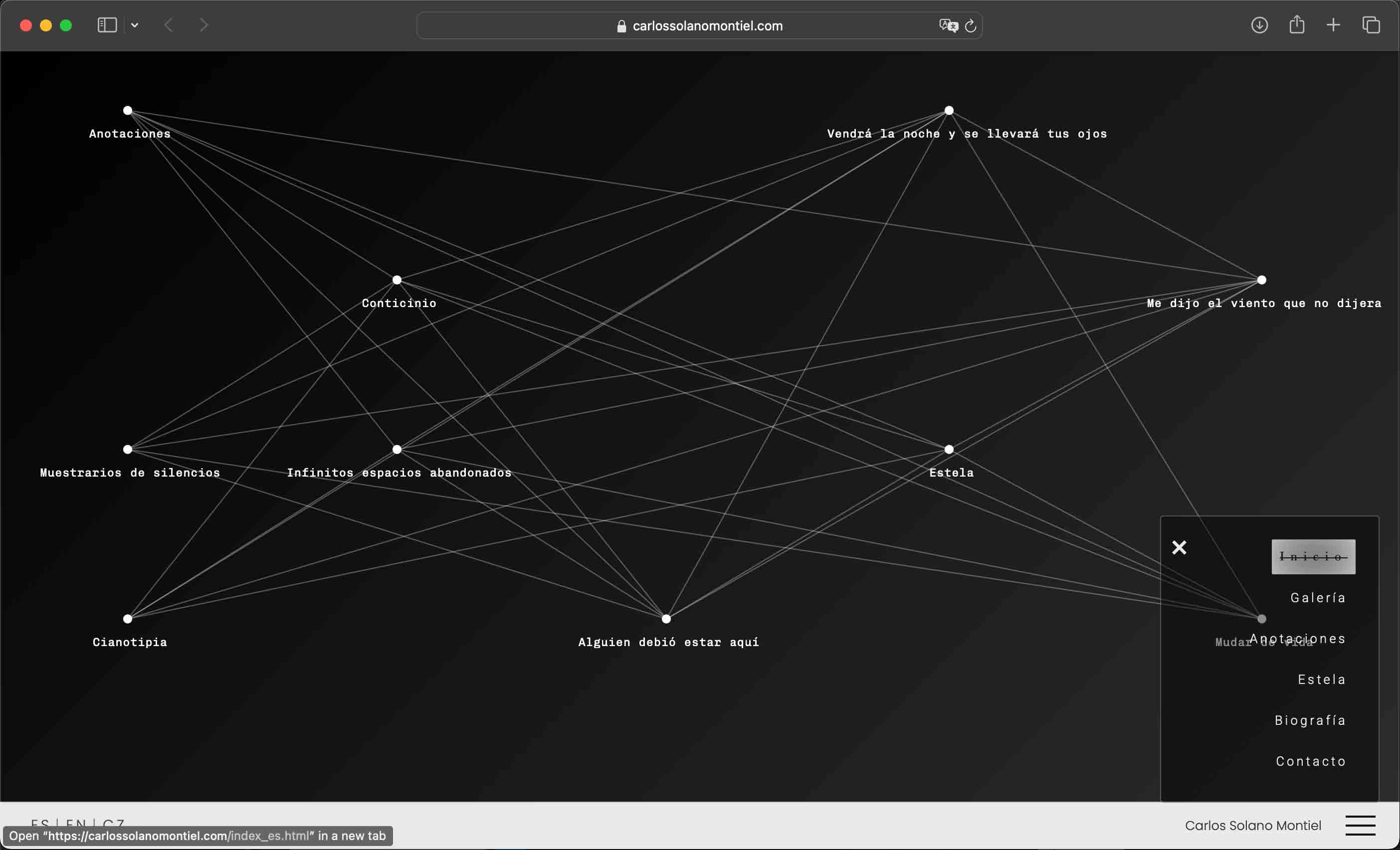Click the Carlos Solano Montiel title
This screenshot has width=1400, height=850.
pos(1252,825)
